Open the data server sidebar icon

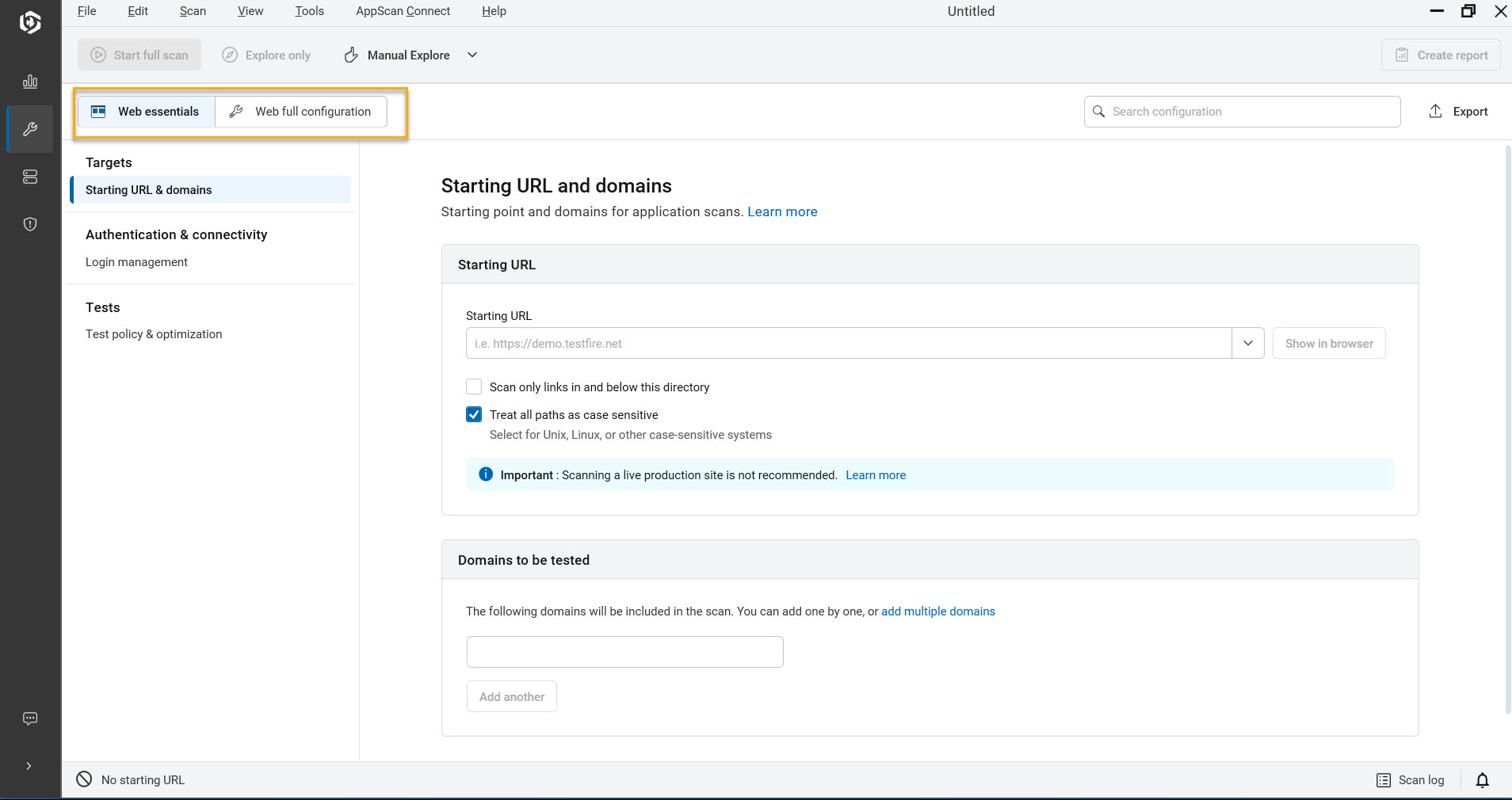[x=30, y=177]
